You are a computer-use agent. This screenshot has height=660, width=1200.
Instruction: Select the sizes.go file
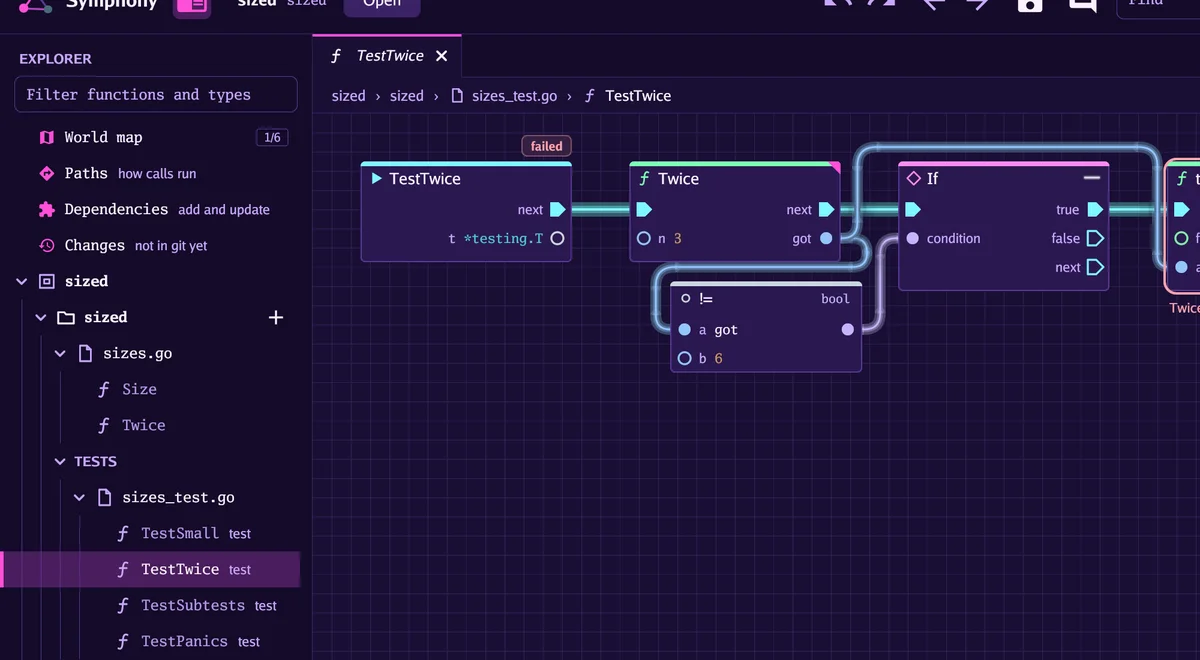[x=137, y=353]
